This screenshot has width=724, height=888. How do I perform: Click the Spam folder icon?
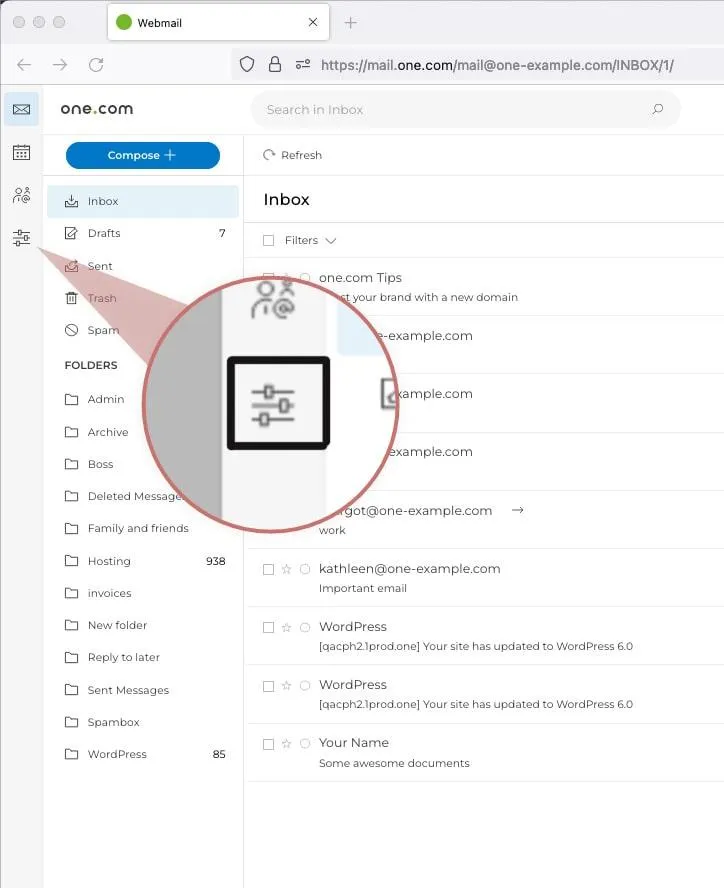(71, 330)
